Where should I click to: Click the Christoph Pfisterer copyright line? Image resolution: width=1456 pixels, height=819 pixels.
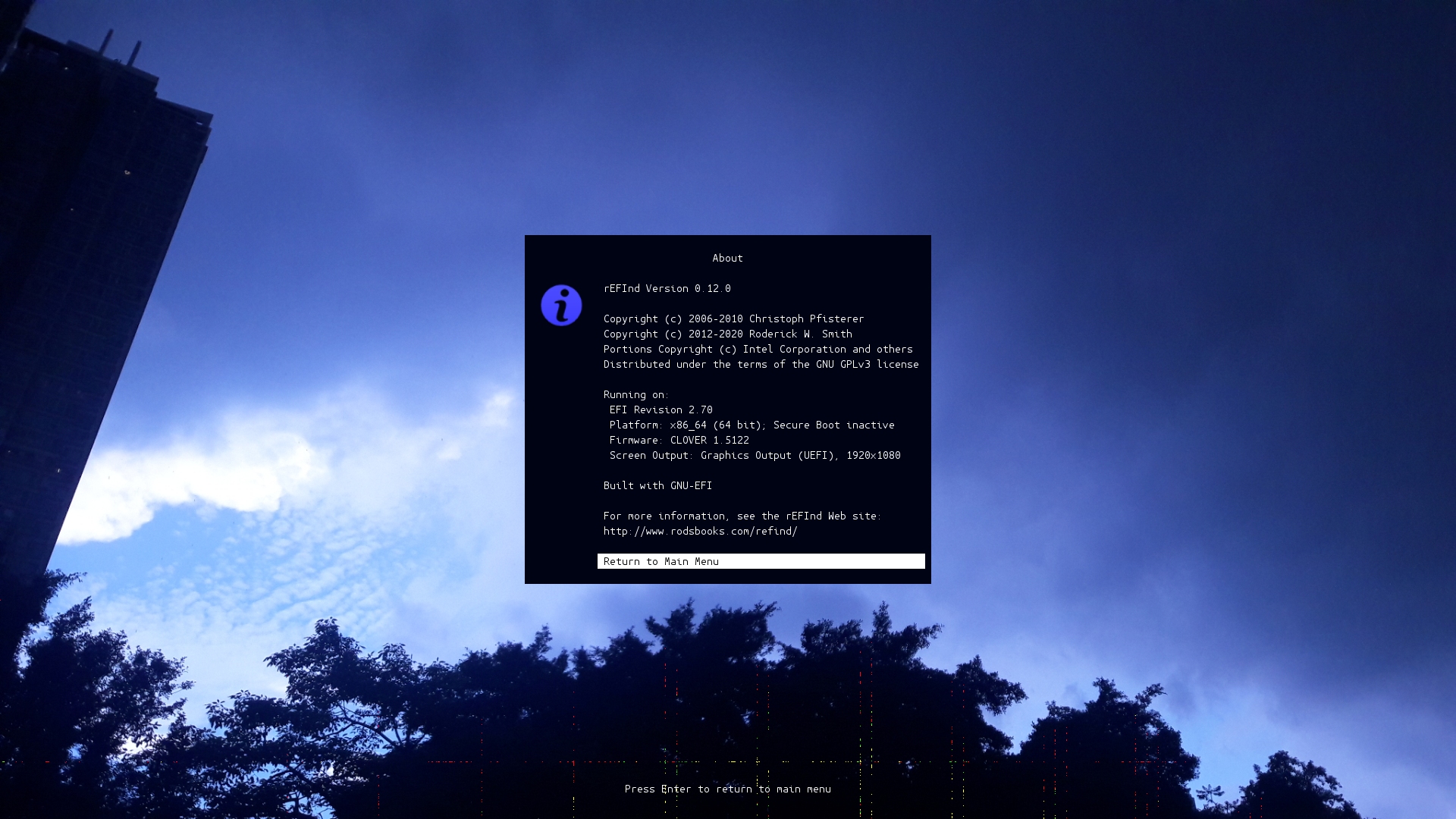pos(733,318)
